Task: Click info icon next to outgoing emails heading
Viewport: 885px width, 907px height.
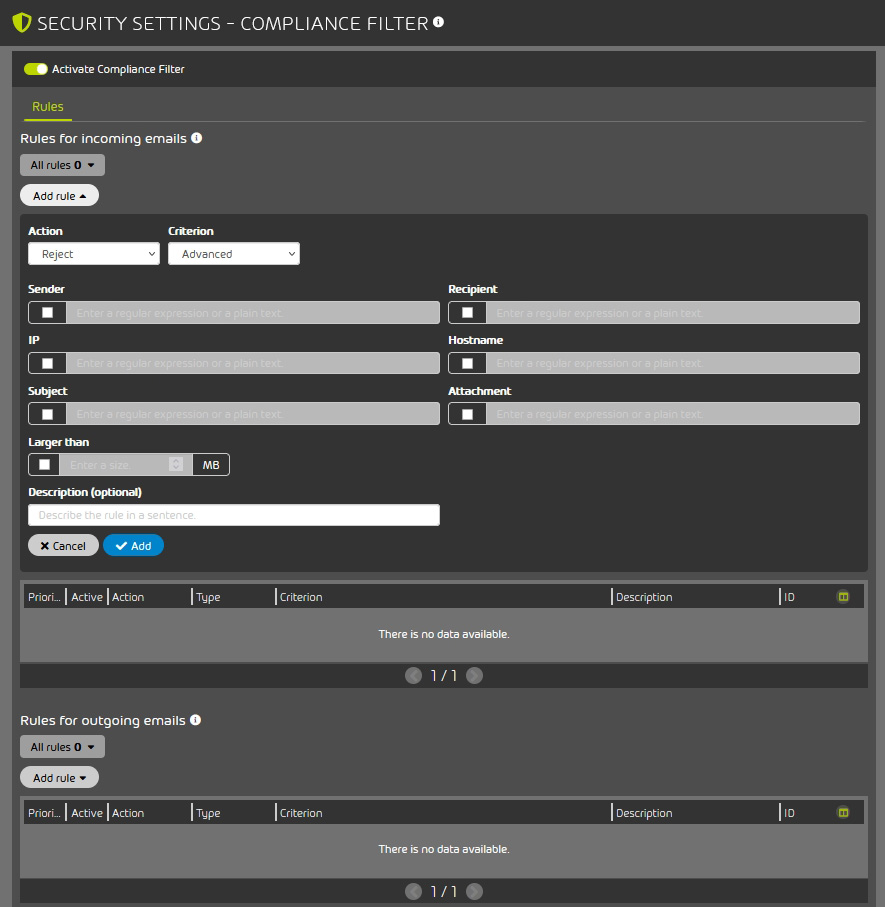Action: (x=195, y=720)
